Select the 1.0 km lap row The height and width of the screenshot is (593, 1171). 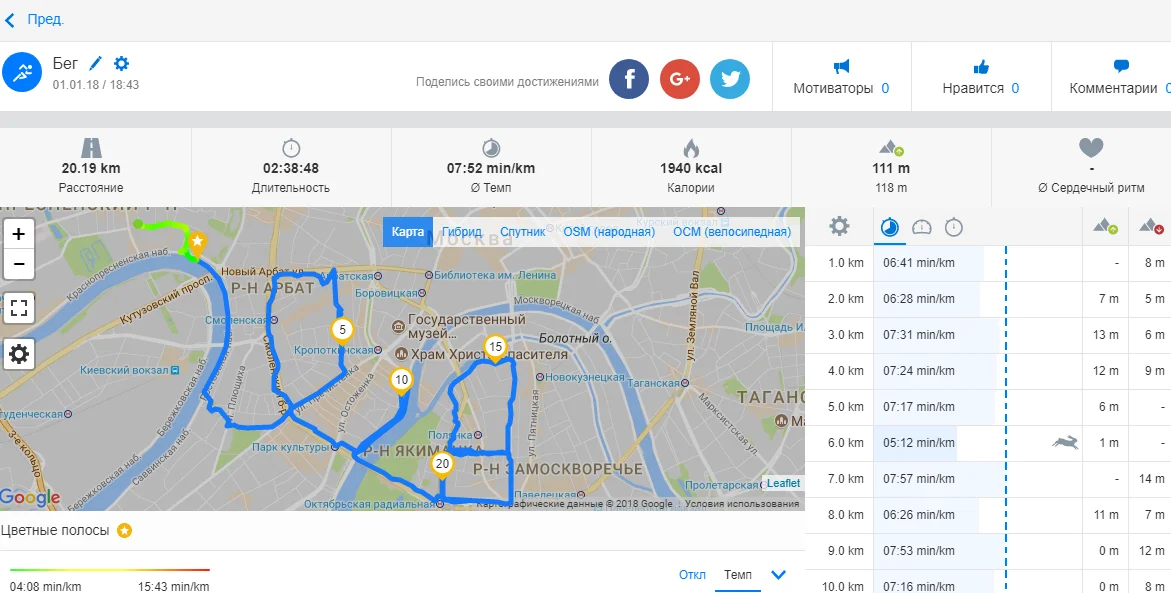[x=988, y=263]
